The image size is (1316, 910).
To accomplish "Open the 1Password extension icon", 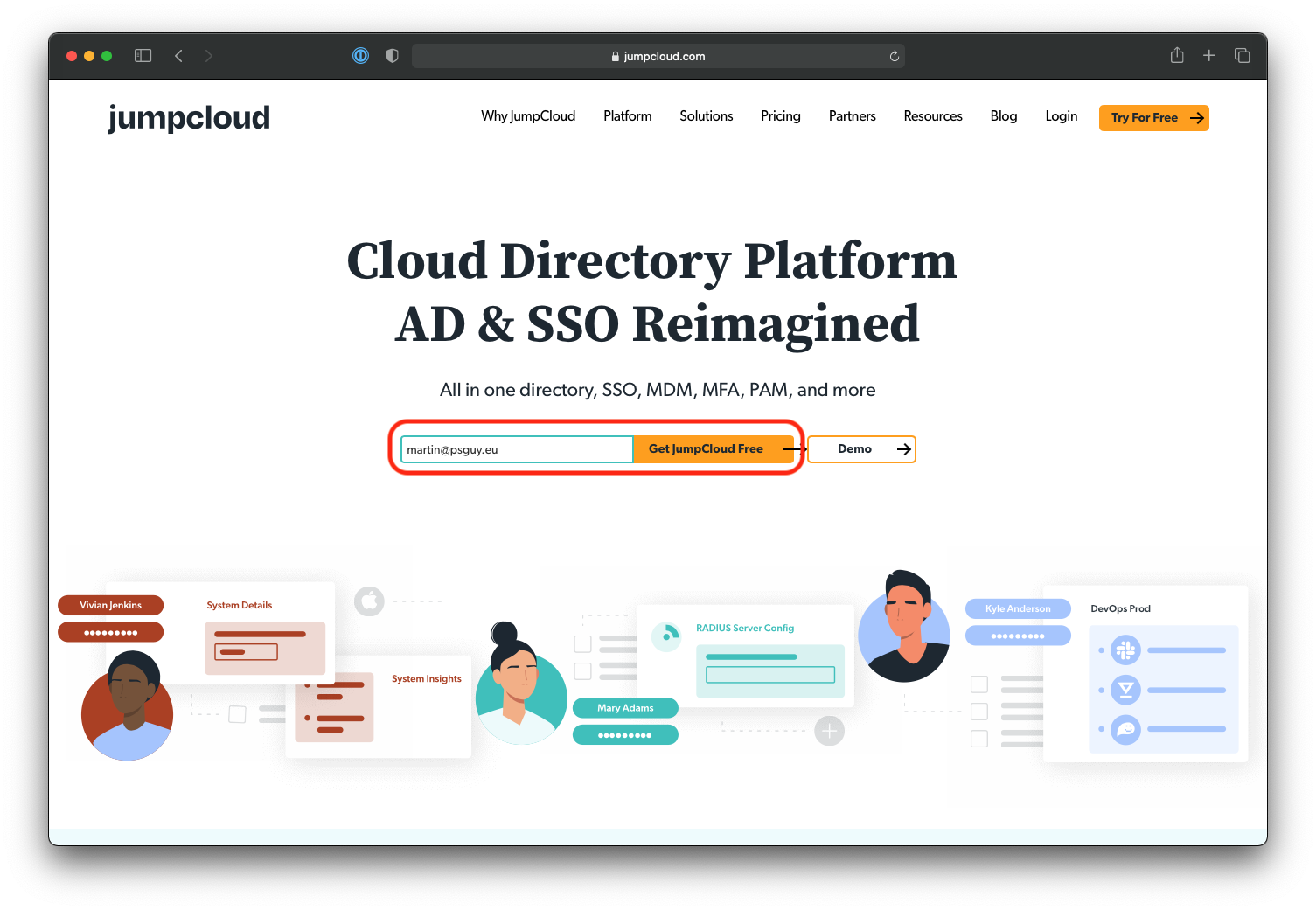I will click(x=360, y=56).
